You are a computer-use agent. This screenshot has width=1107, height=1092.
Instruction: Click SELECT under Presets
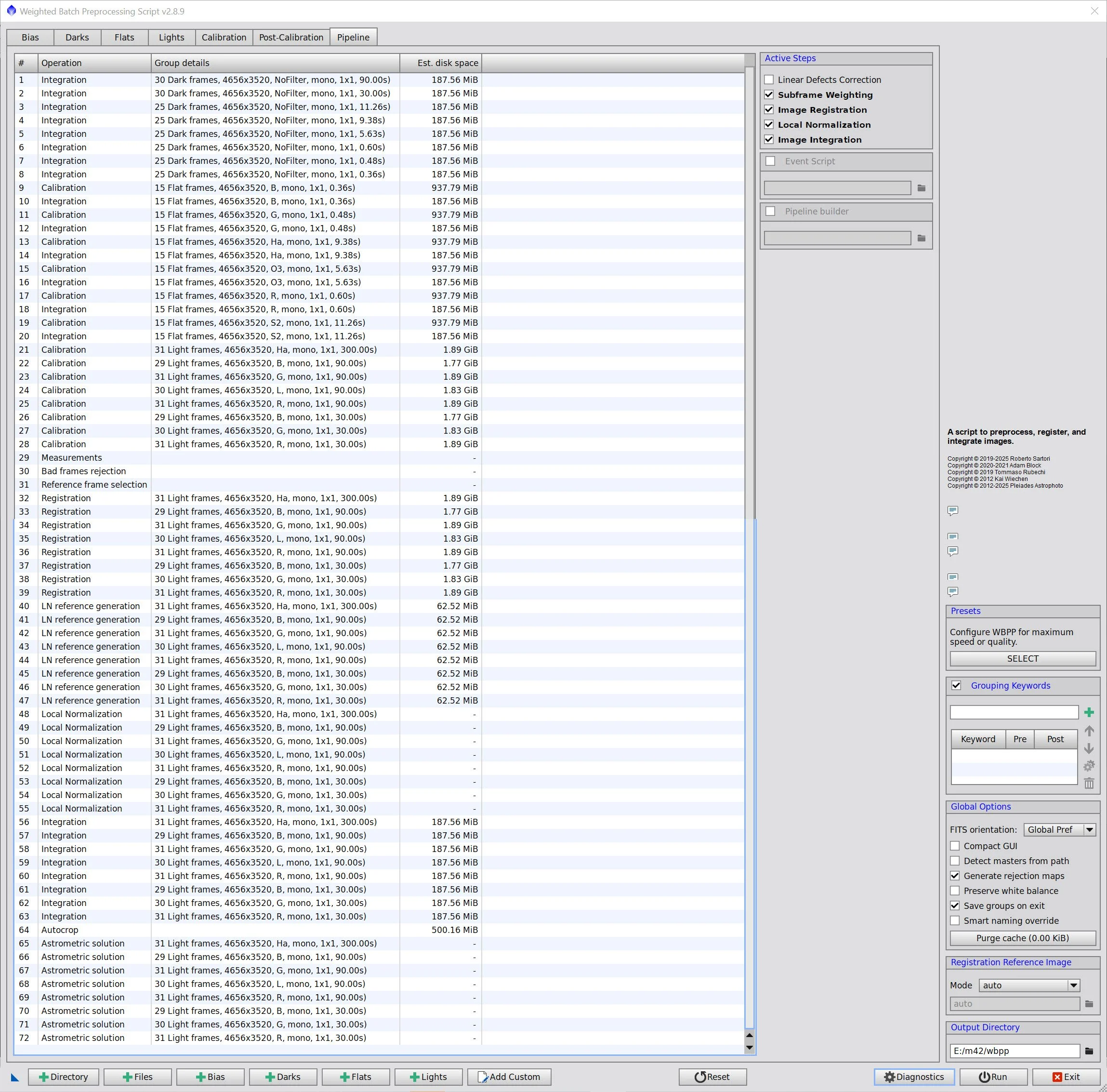coord(1022,658)
